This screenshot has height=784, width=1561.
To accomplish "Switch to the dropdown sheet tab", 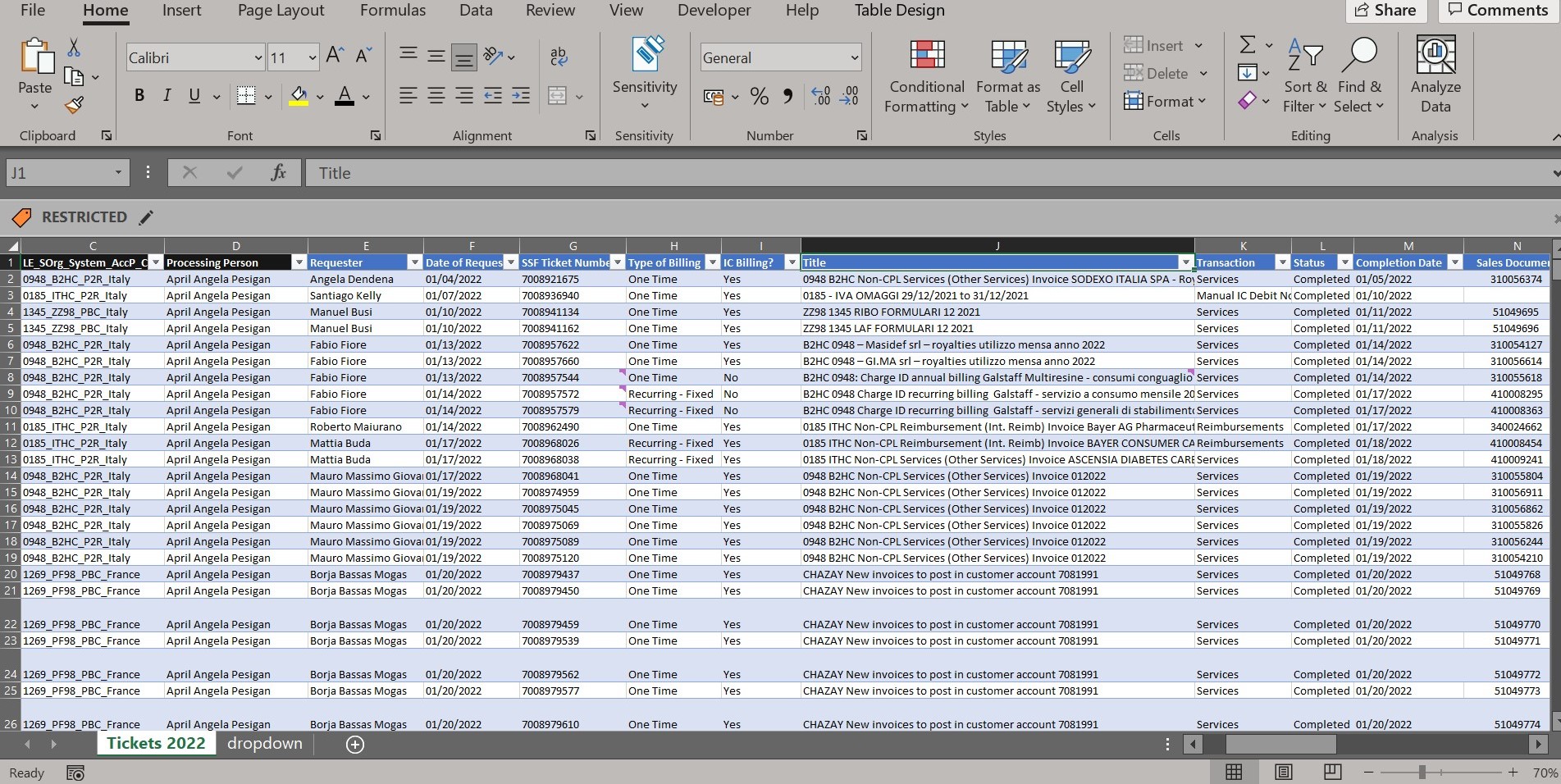I will pyautogui.click(x=264, y=744).
